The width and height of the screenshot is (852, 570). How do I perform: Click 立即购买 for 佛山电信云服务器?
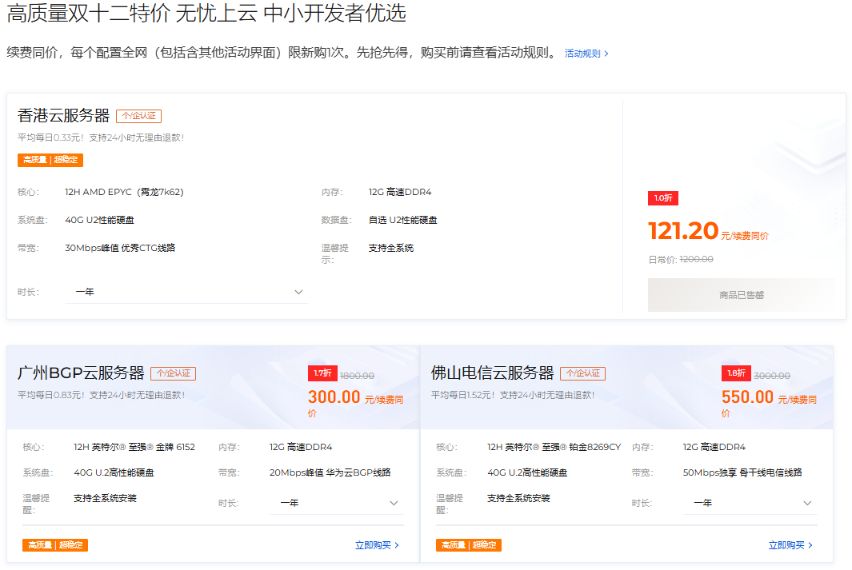pos(790,545)
